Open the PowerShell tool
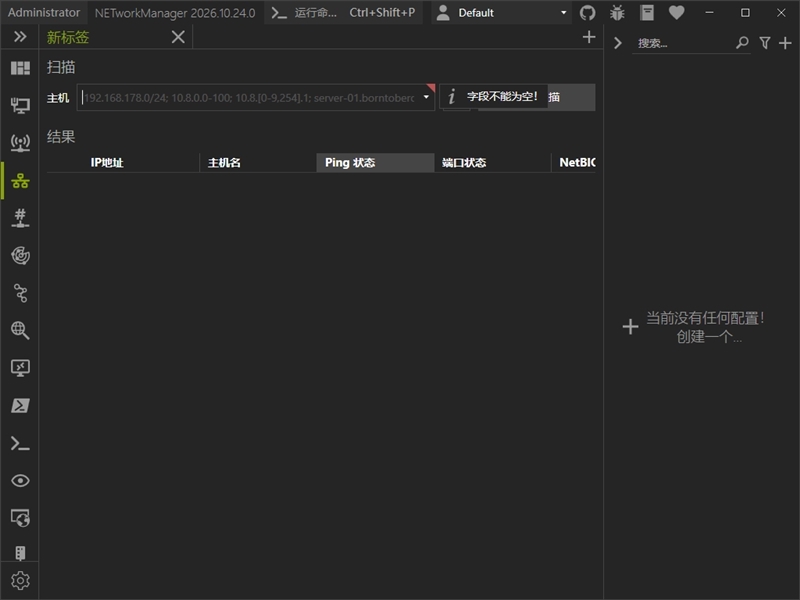Image resolution: width=800 pixels, height=600 pixels. point(20,406)
